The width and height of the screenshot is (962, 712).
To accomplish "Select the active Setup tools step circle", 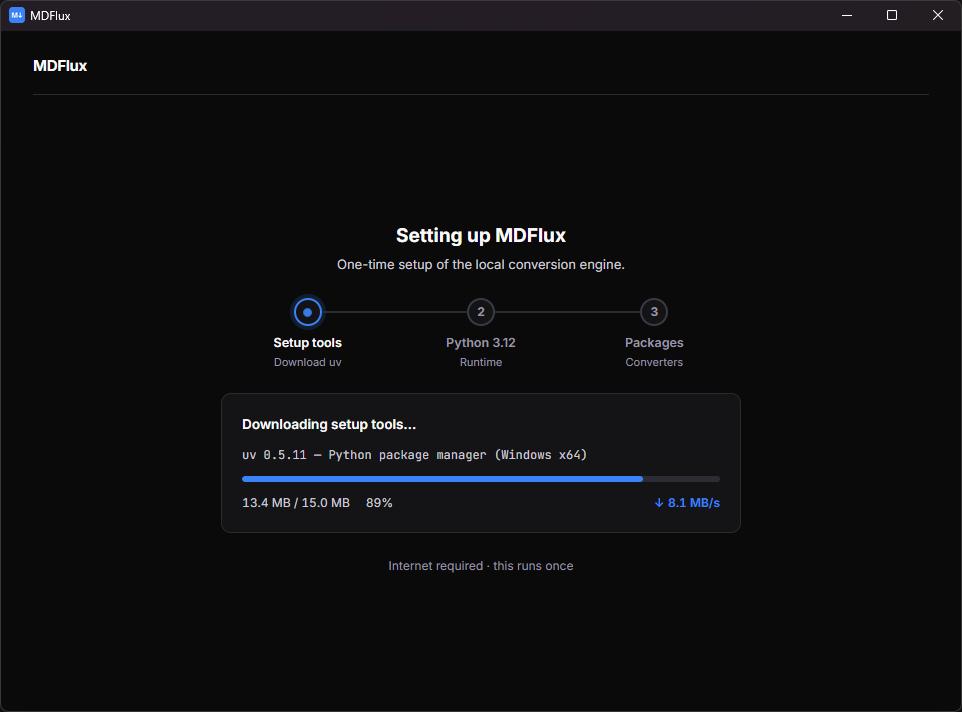I will [307, 312].
